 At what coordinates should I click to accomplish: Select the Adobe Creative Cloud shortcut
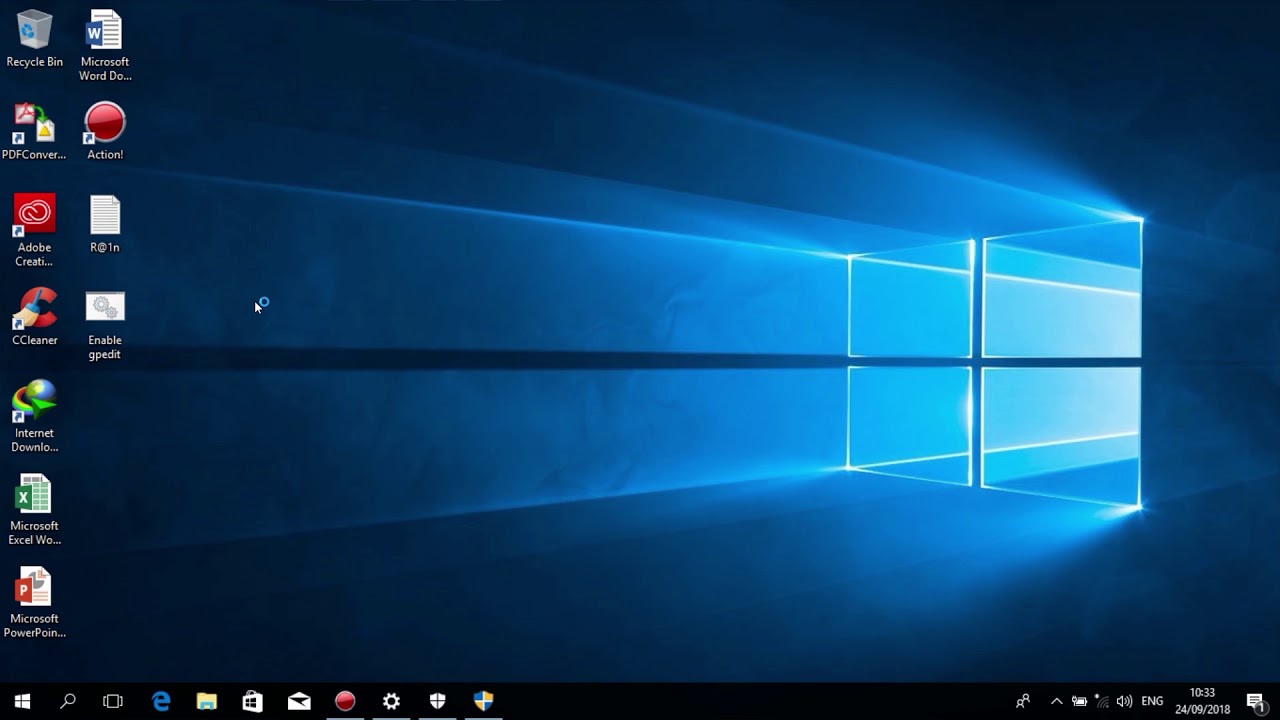(x=34, y=231)
